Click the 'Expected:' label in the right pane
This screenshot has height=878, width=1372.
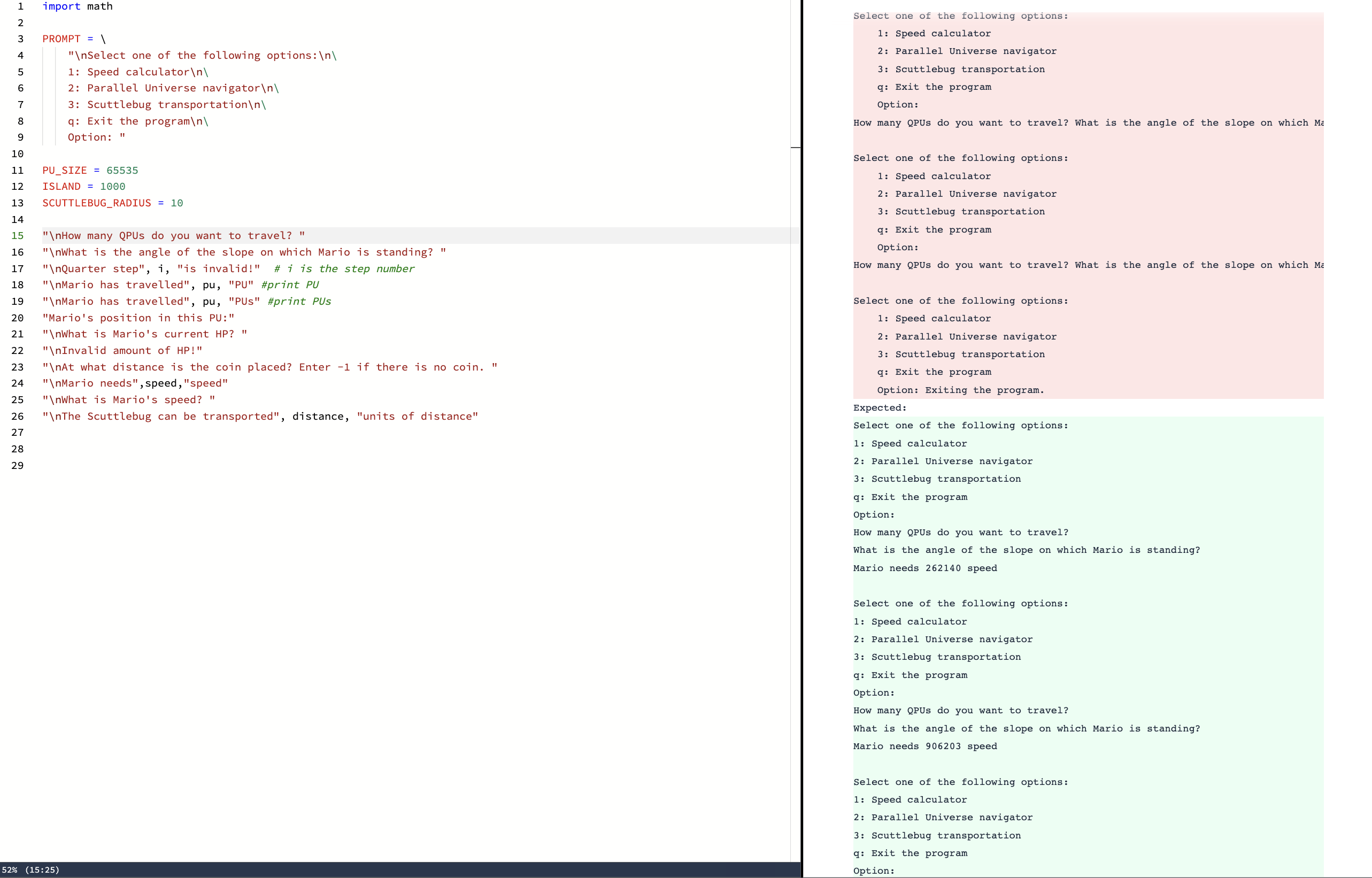coord(880,407)
